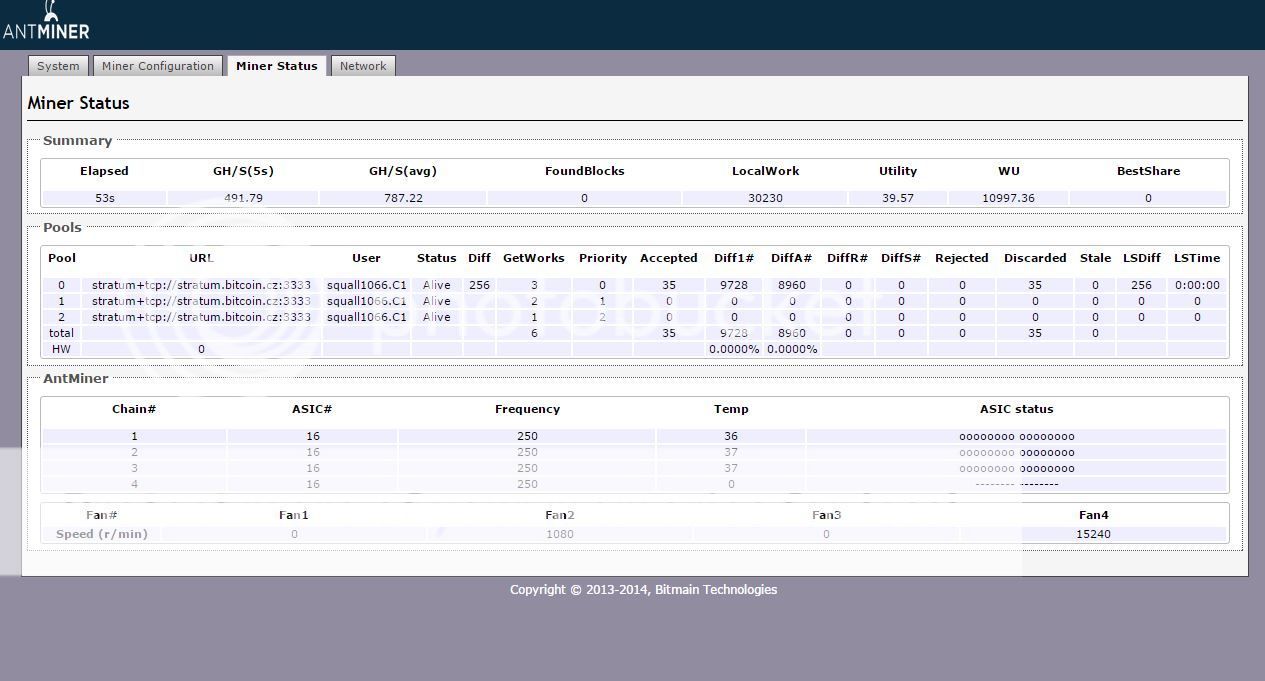This screenshot has width=1265, height=681.
Task: Open the System tab
Action: [x=58, y=66]
